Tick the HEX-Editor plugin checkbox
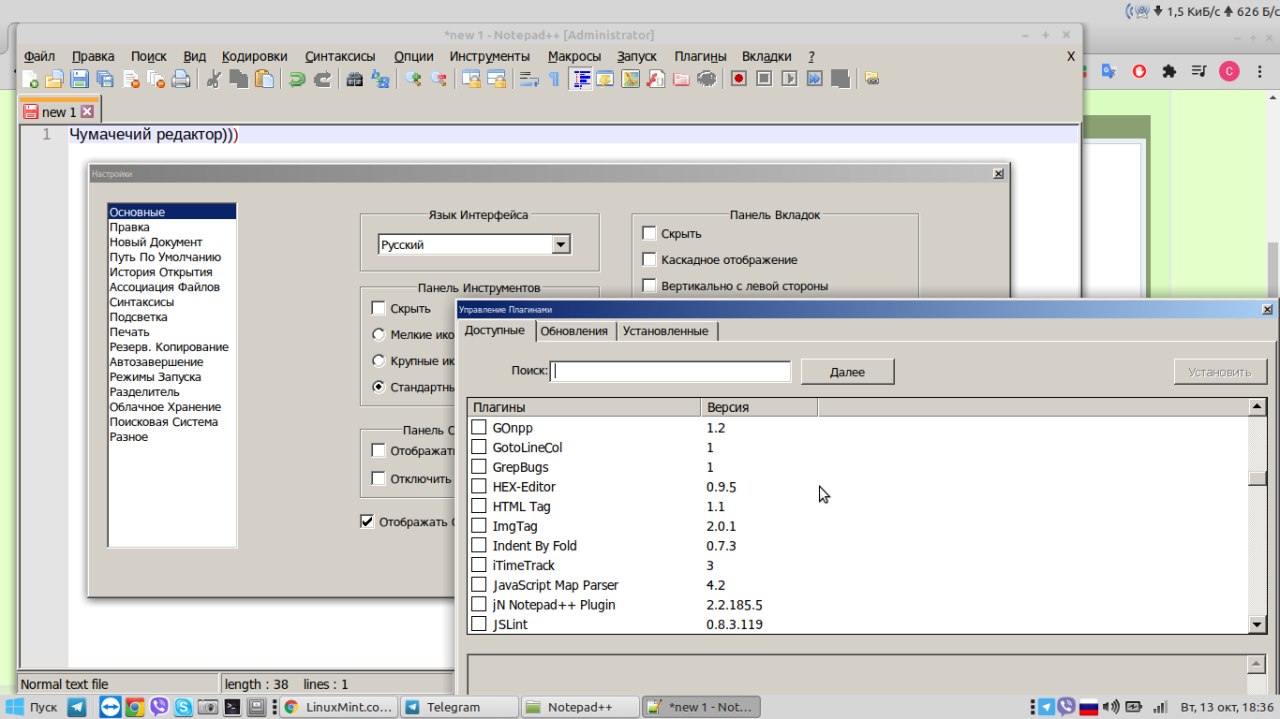Viewport: 1280px width, 719px height. (x=479, y=487)
